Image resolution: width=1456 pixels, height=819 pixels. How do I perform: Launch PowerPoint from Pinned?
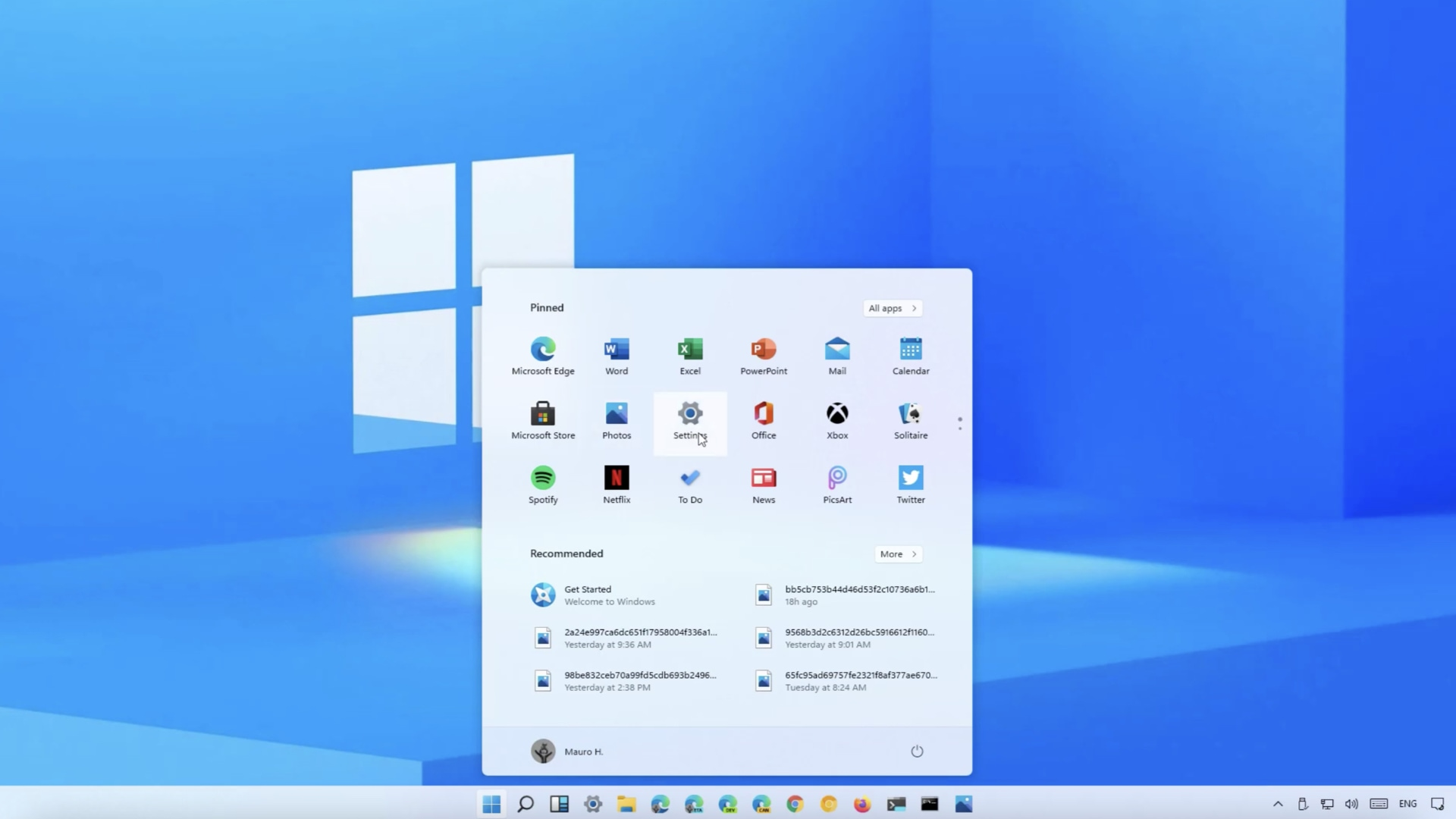tap(764, 356)
